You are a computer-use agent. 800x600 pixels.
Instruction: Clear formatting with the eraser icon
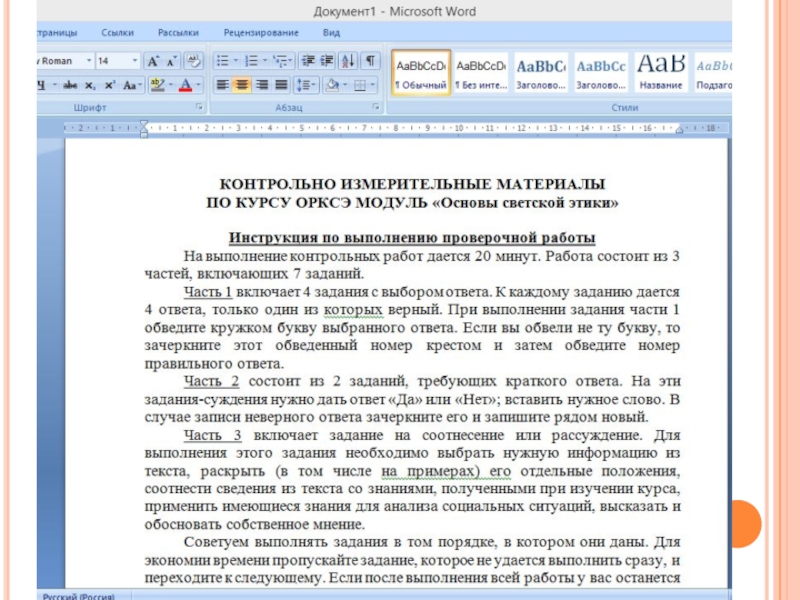[x=193, y=61]
